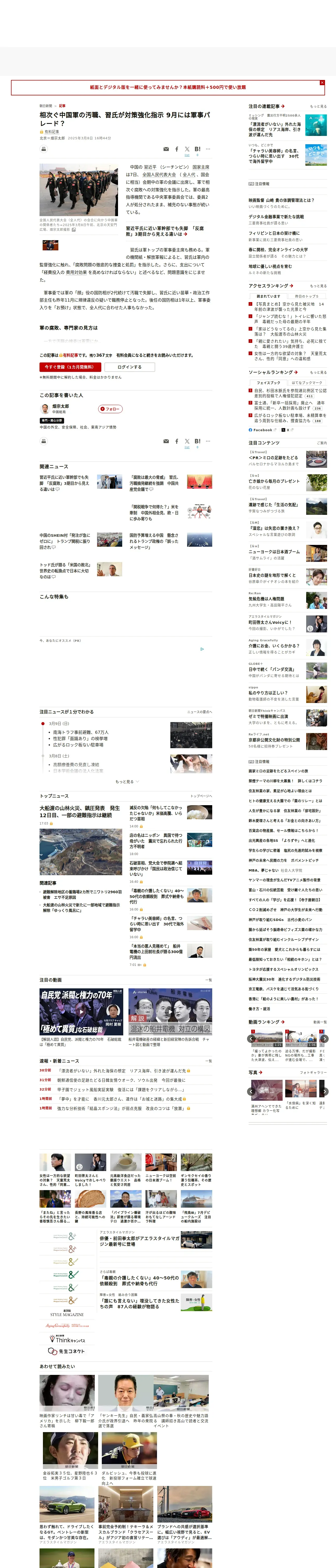Click the top Hatena B! bookmark icon
The height and width of the screenshot is (1568, 336).
click(x=198, y=149)
